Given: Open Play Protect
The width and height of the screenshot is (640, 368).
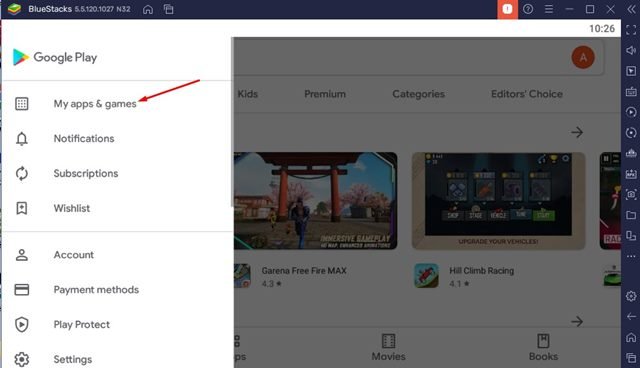Looking at the screenshot, I should point(117,325).
